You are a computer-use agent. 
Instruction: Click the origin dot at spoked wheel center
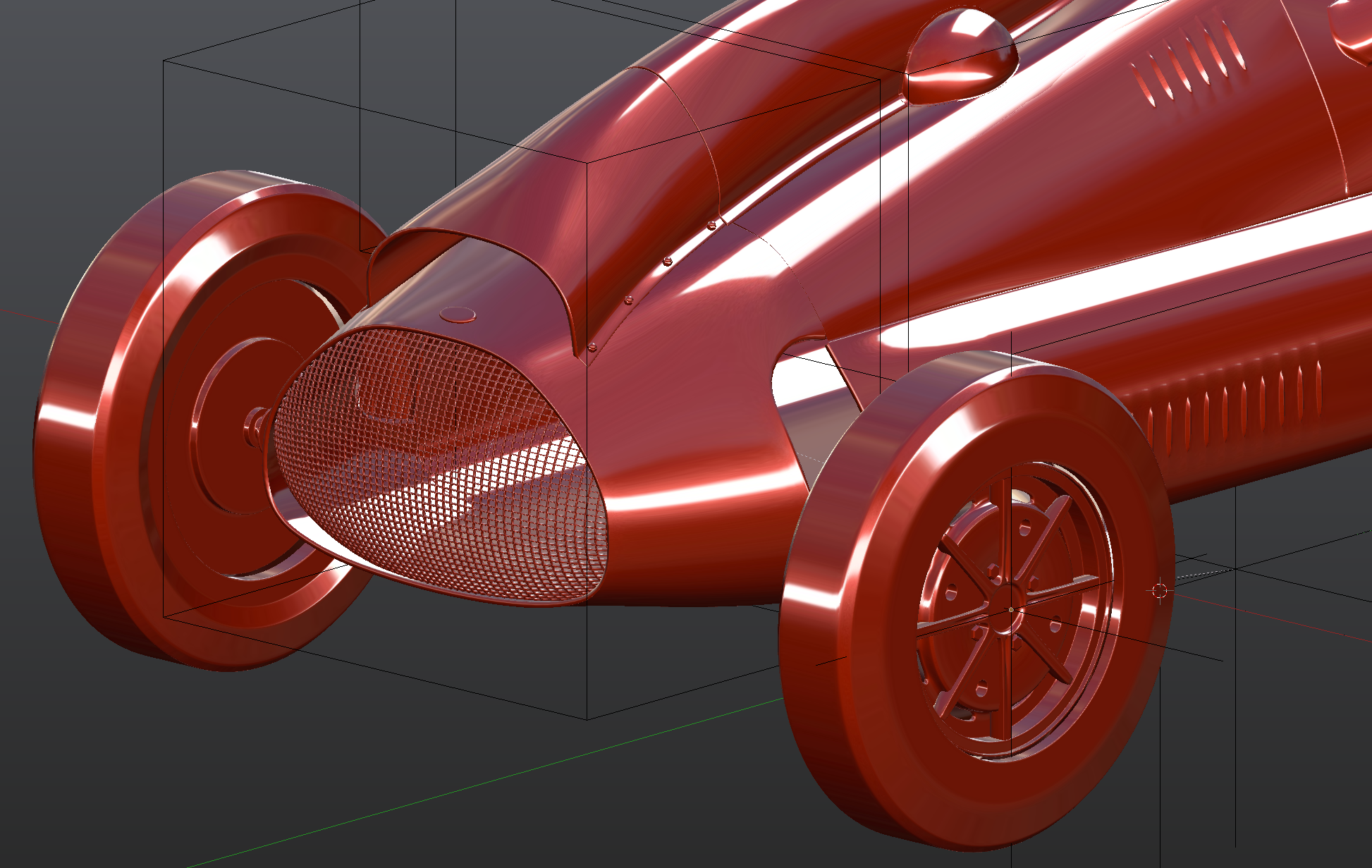click(1011, 610)
